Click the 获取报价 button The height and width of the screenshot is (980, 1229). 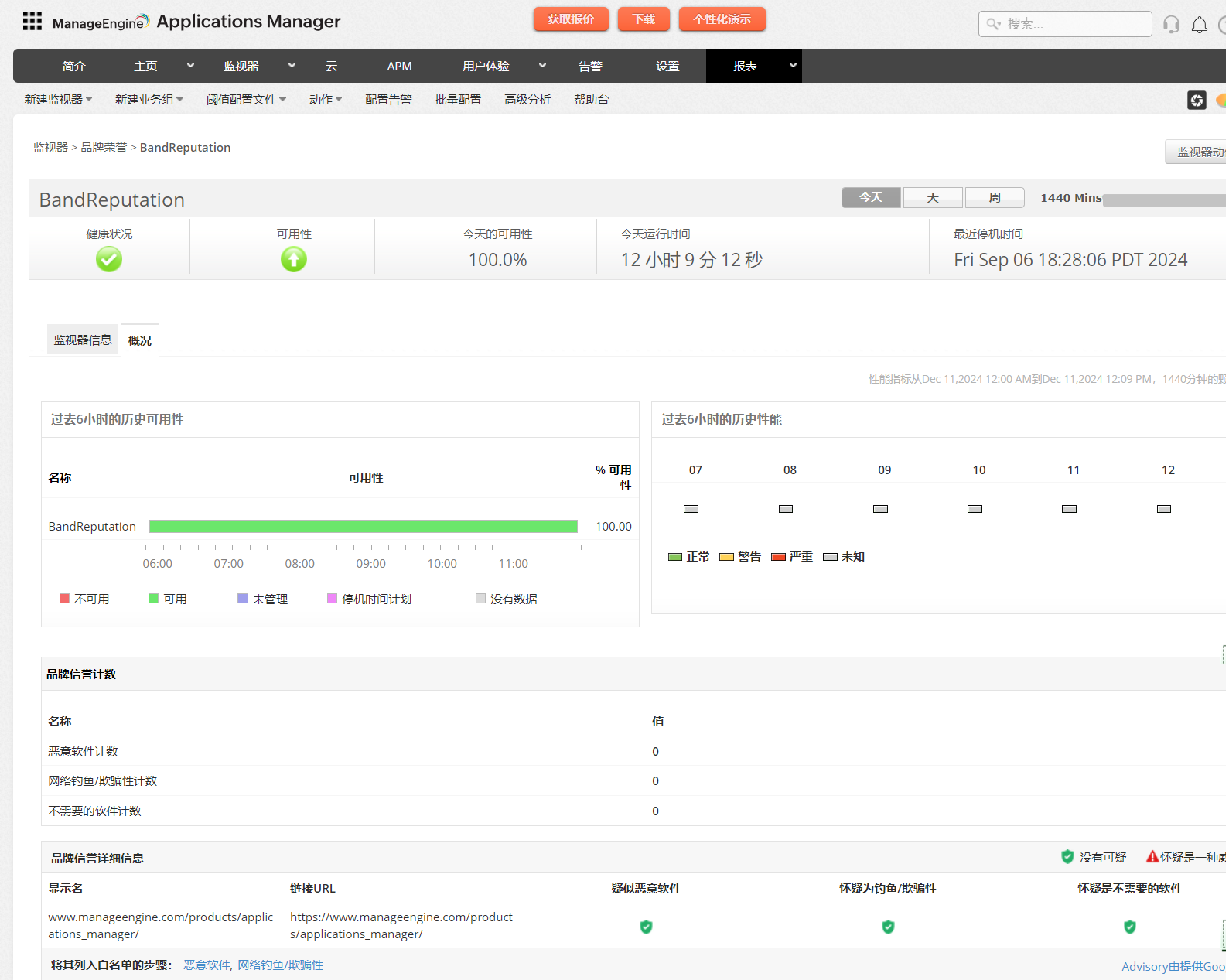coord(571,19)
